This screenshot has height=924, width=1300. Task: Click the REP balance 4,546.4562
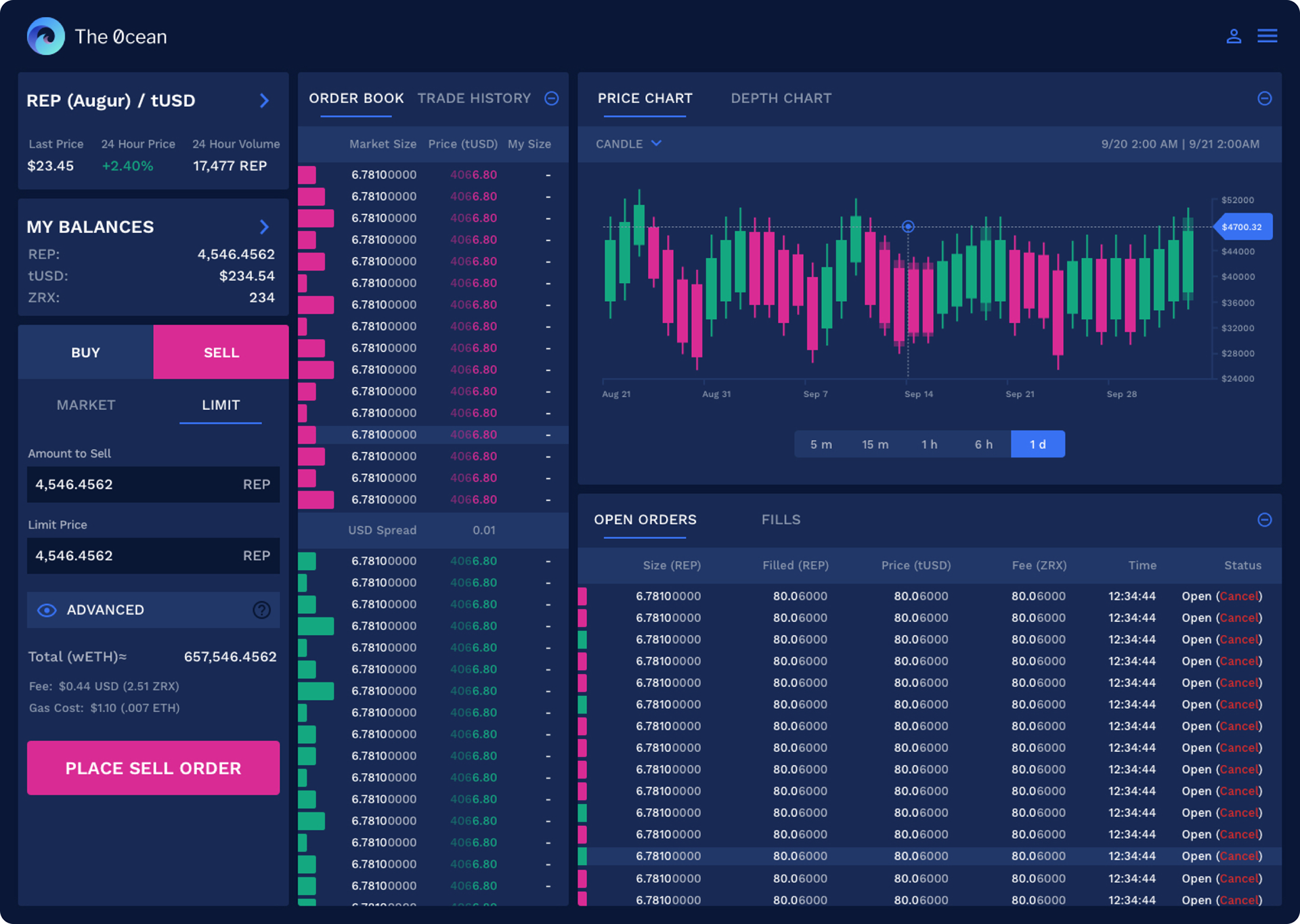(236, 255)
